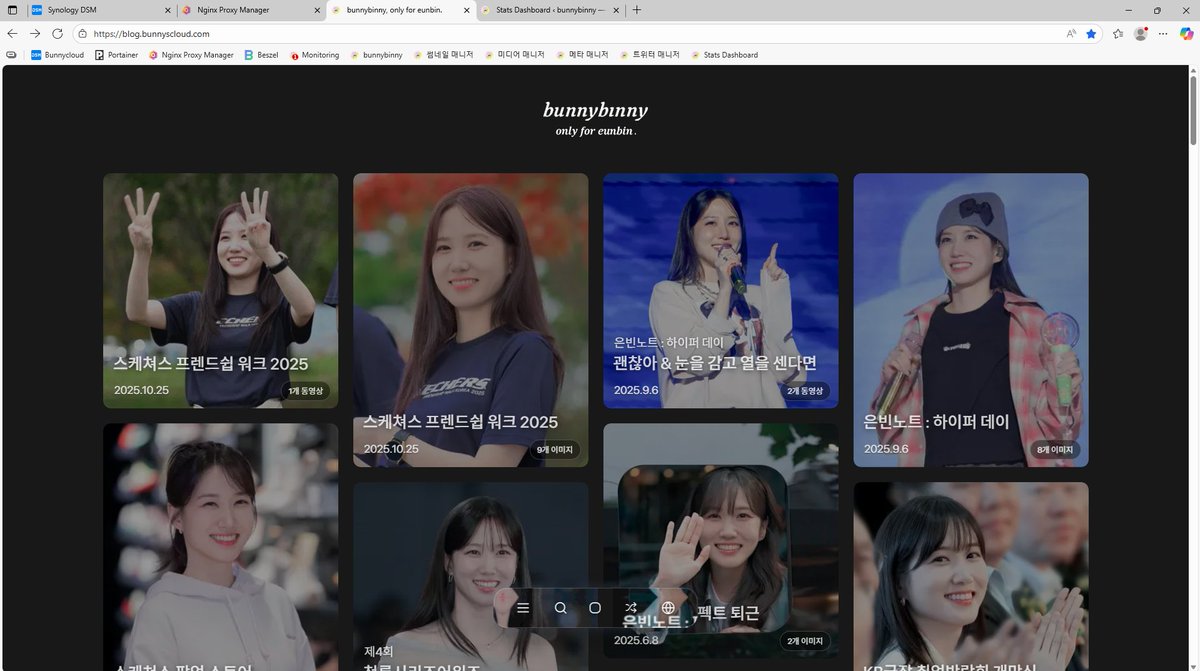1200x671 pixels.
Task: Open Beszel bookmark
Action: point(261,55)
